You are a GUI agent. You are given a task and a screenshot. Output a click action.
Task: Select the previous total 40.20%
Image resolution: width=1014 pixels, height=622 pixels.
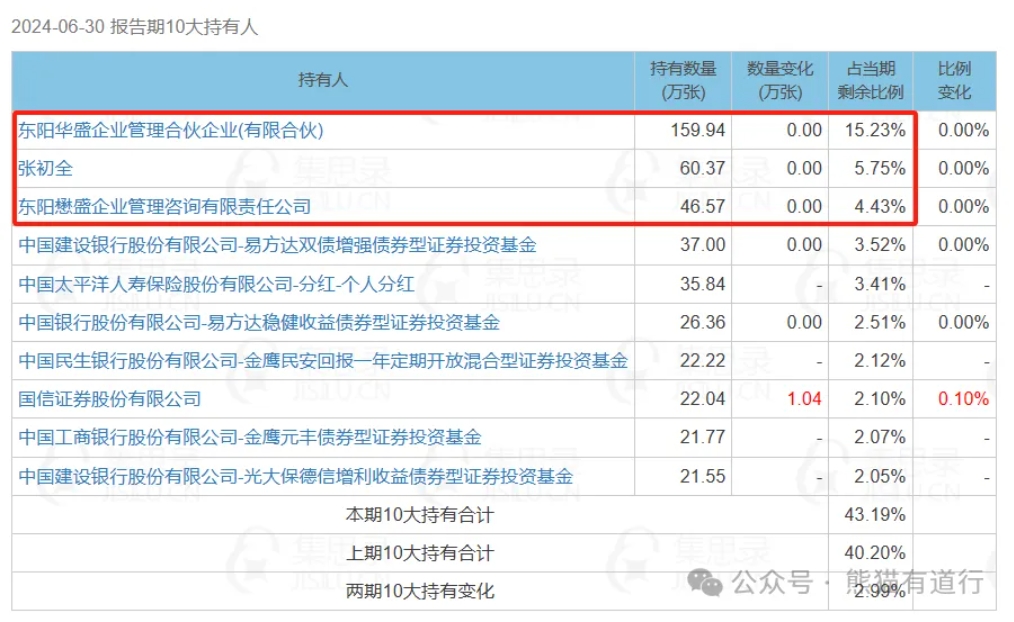click(875, 553)
